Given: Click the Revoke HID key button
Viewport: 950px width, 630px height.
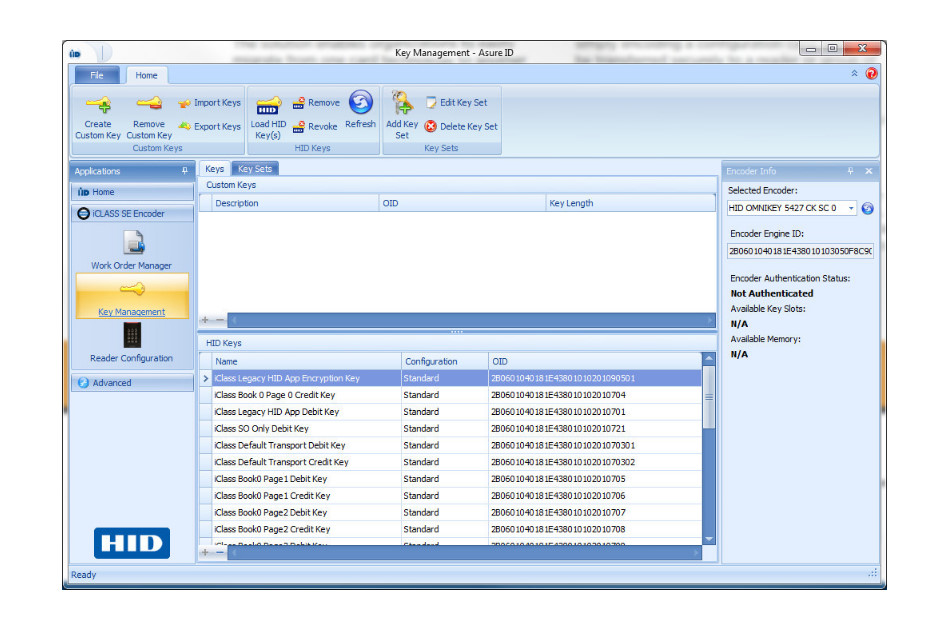Looking at the screenshot, I should pyautogui.click(x=315, y=127).
